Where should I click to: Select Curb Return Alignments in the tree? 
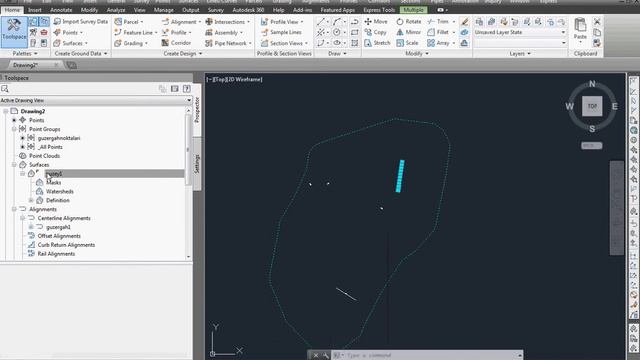tap(66, 245)
